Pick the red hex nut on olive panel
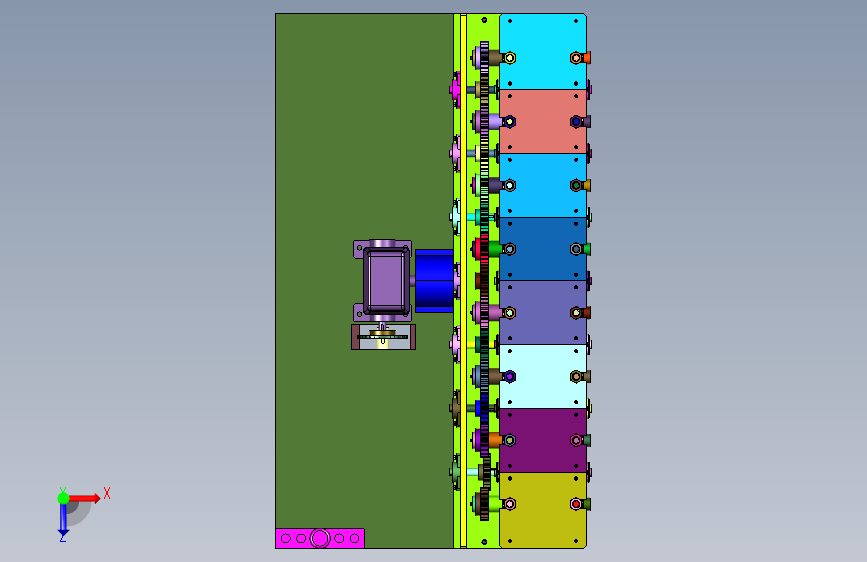 [576, 504]
